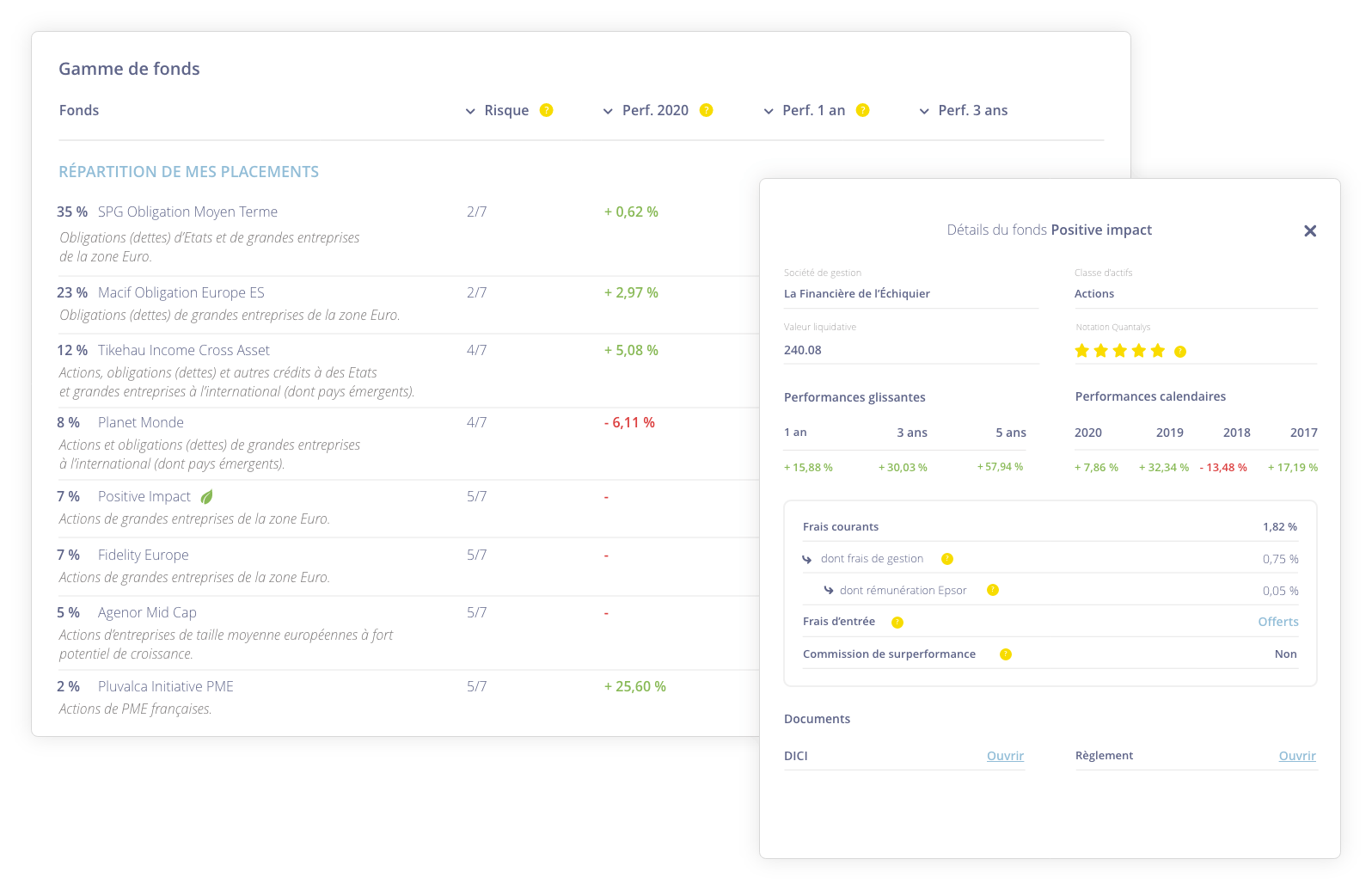The width and height of the screenshot is (1372, 890).
Task: Select the Macif Obligation Europe ES fund
Action: (181, 292)
